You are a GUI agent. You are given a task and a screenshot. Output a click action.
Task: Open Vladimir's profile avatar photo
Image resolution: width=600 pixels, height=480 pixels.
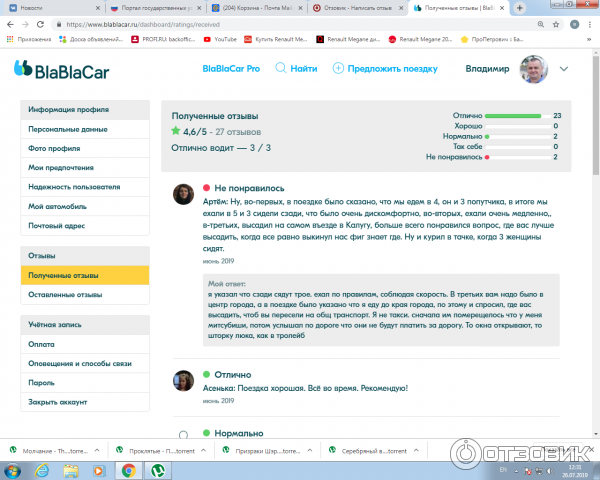(x=535, y=69)
